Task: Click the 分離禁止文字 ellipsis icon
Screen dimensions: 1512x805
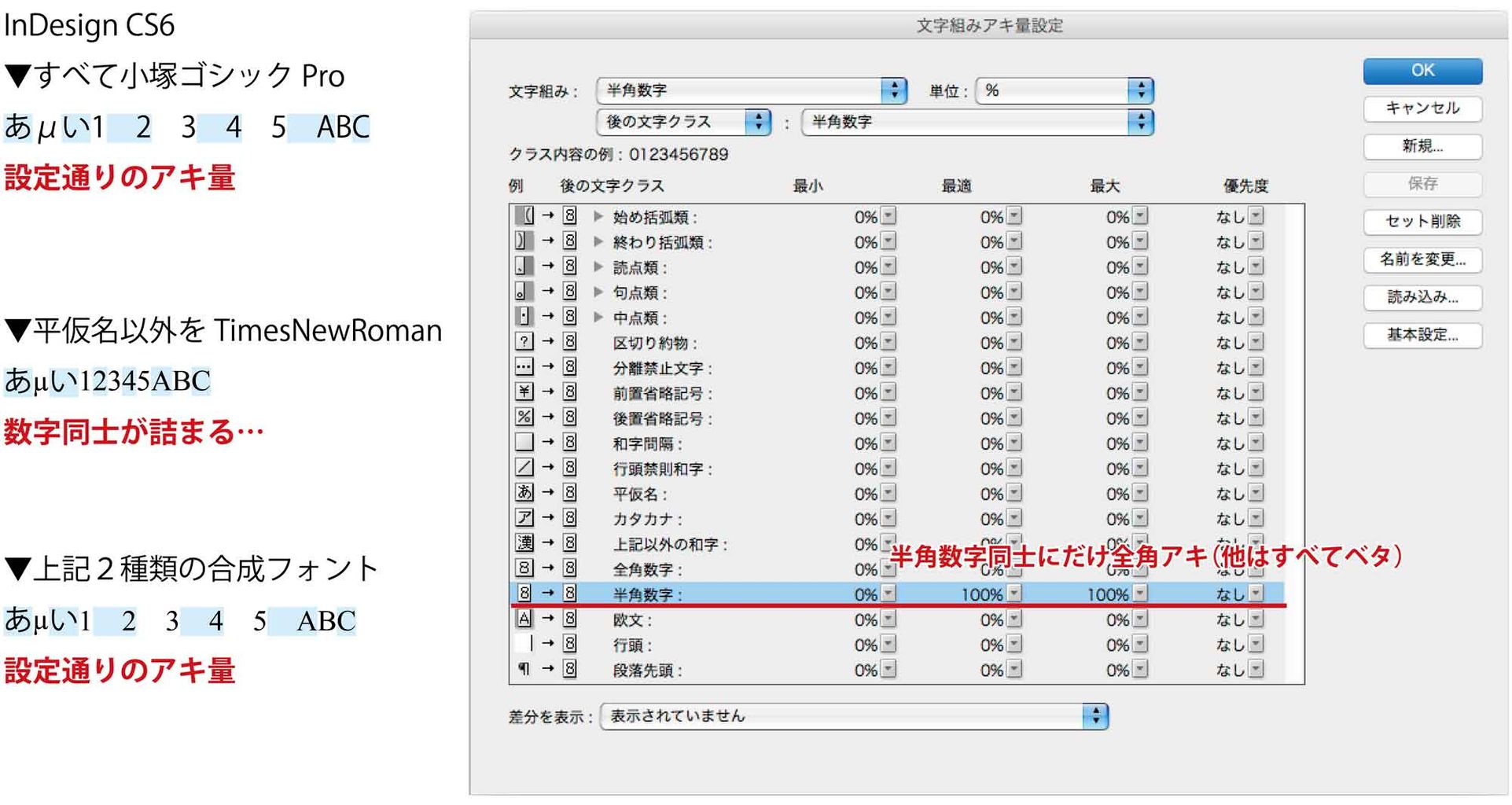Action: (x=524, y=366)
